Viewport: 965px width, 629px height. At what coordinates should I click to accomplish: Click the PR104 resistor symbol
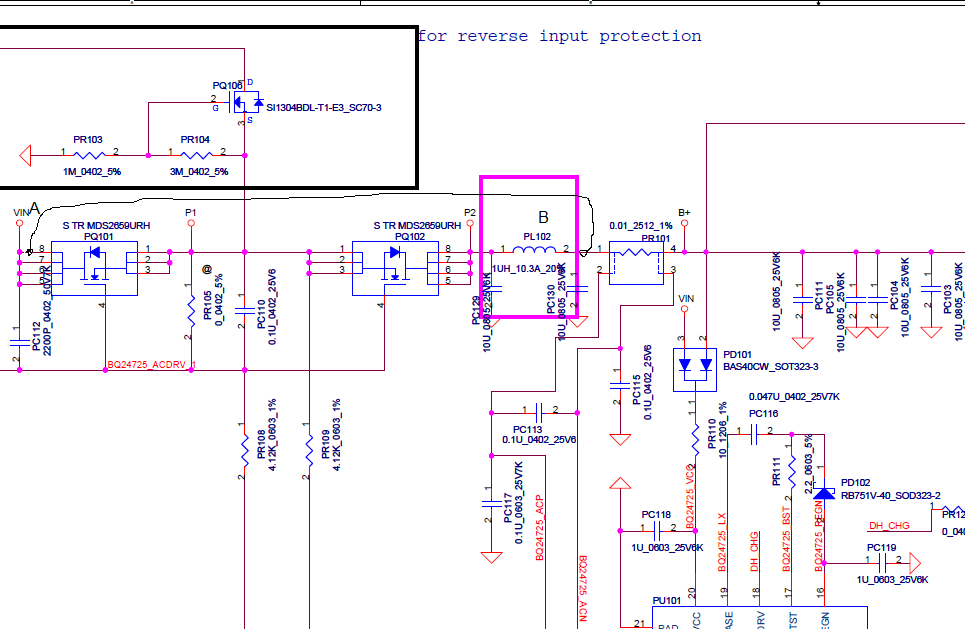197,155
